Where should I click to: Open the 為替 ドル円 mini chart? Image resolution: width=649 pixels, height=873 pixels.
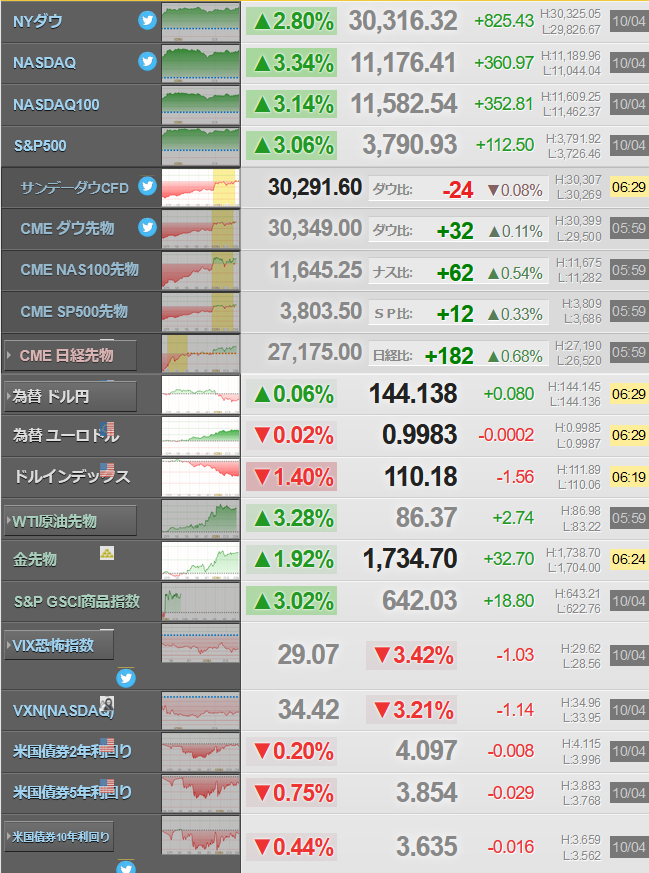point(201,395)
